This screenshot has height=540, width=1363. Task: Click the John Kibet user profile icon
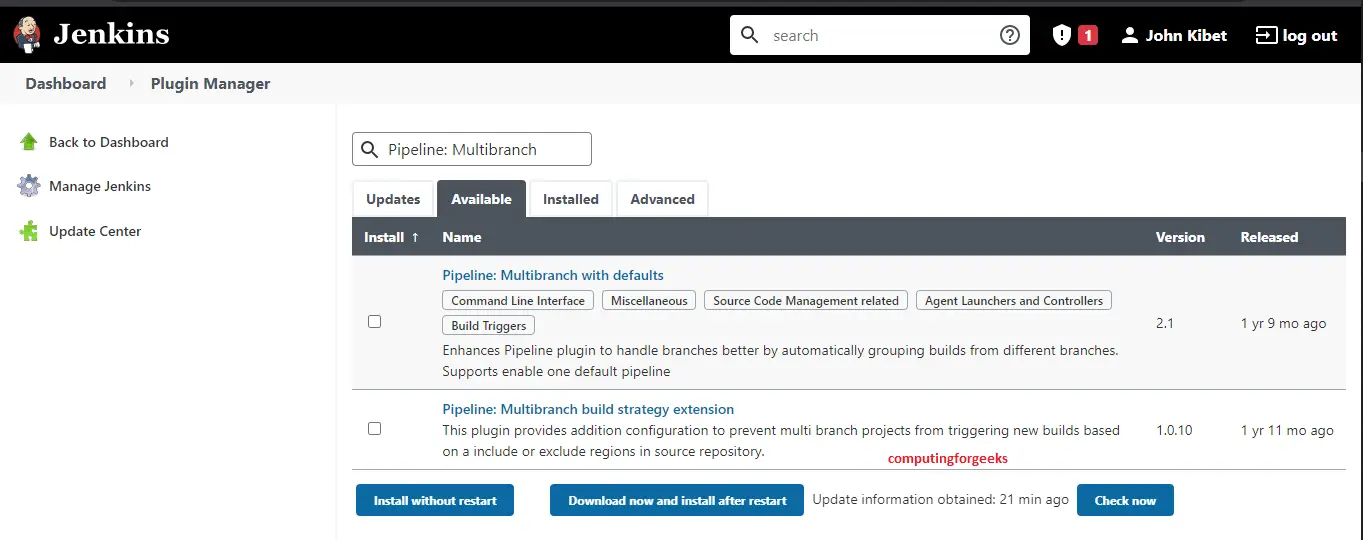tap(1130, 35)
